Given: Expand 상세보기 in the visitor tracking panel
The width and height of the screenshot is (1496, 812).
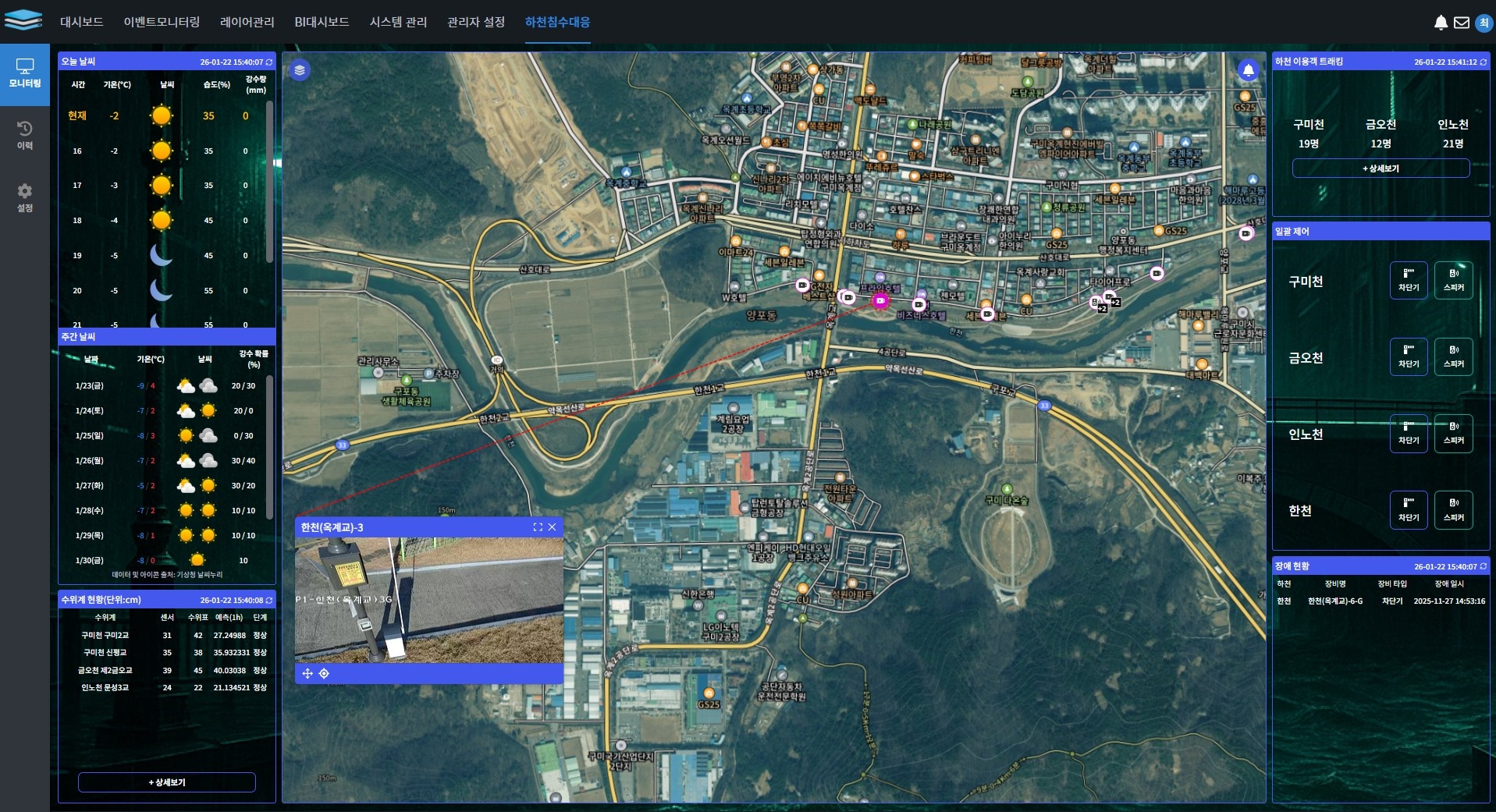Looking at the screenshot, I should [x=1381, y=168].
